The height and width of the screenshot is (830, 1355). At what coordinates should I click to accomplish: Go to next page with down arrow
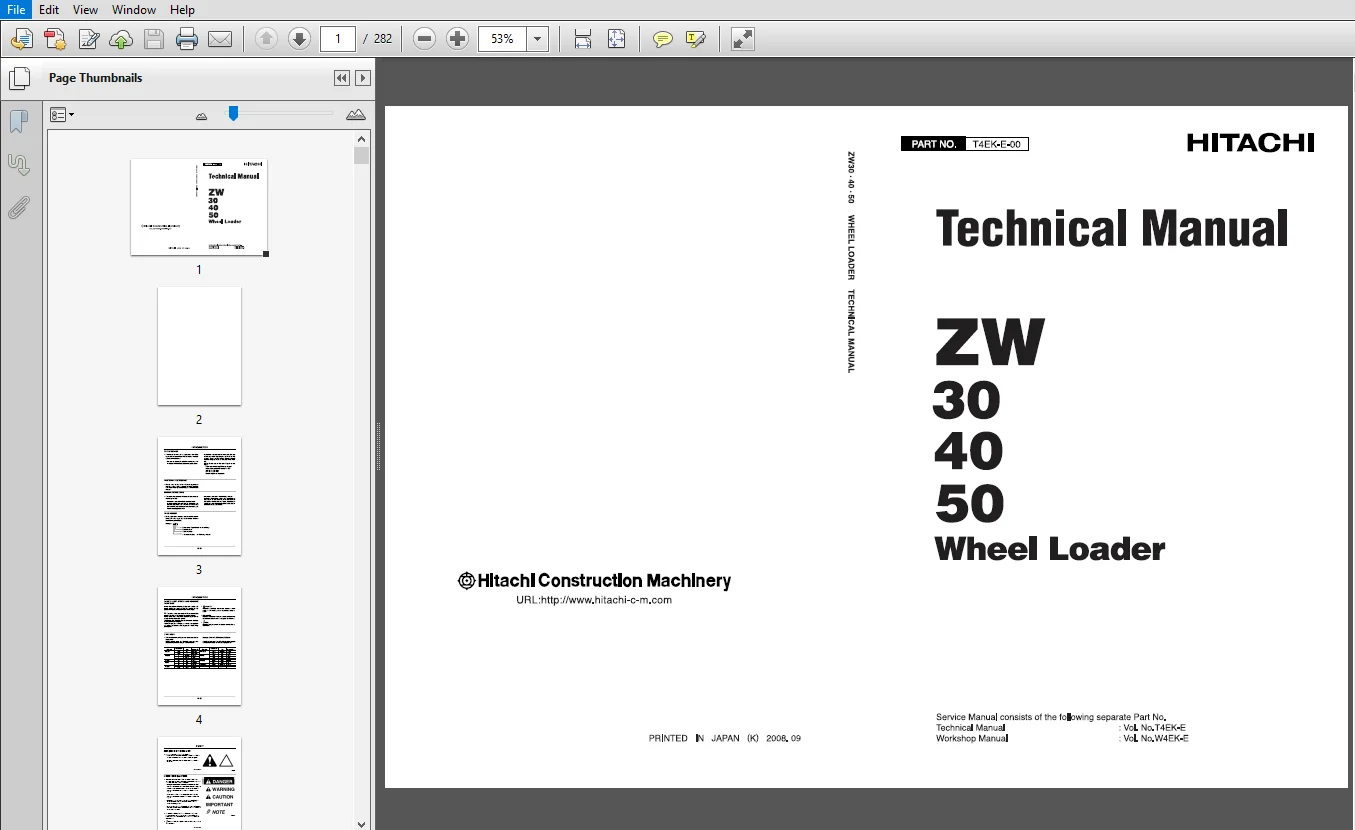click(x=299, y=39)
